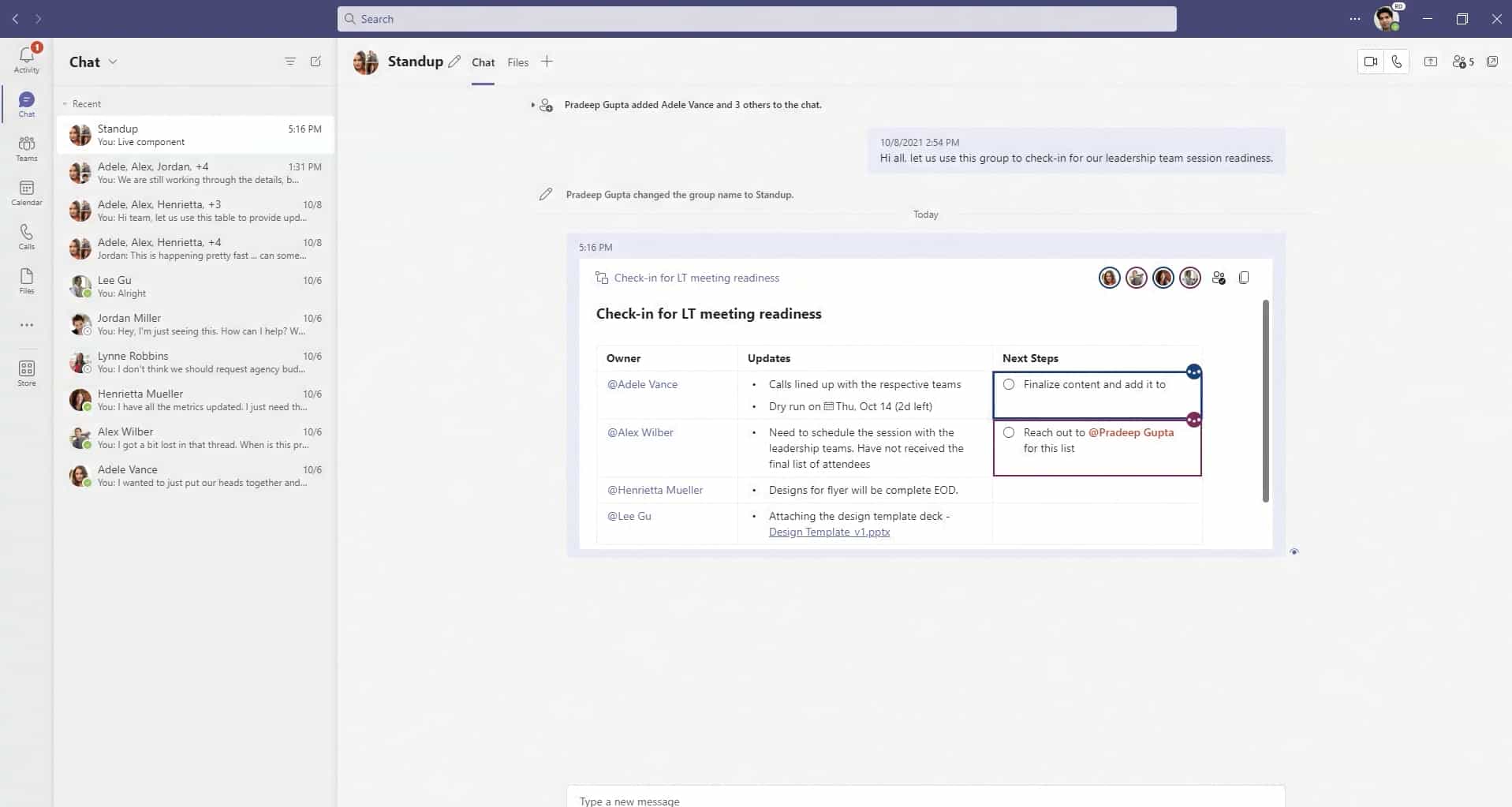Show more apps ellipsis in sidebar

point(27,325)
